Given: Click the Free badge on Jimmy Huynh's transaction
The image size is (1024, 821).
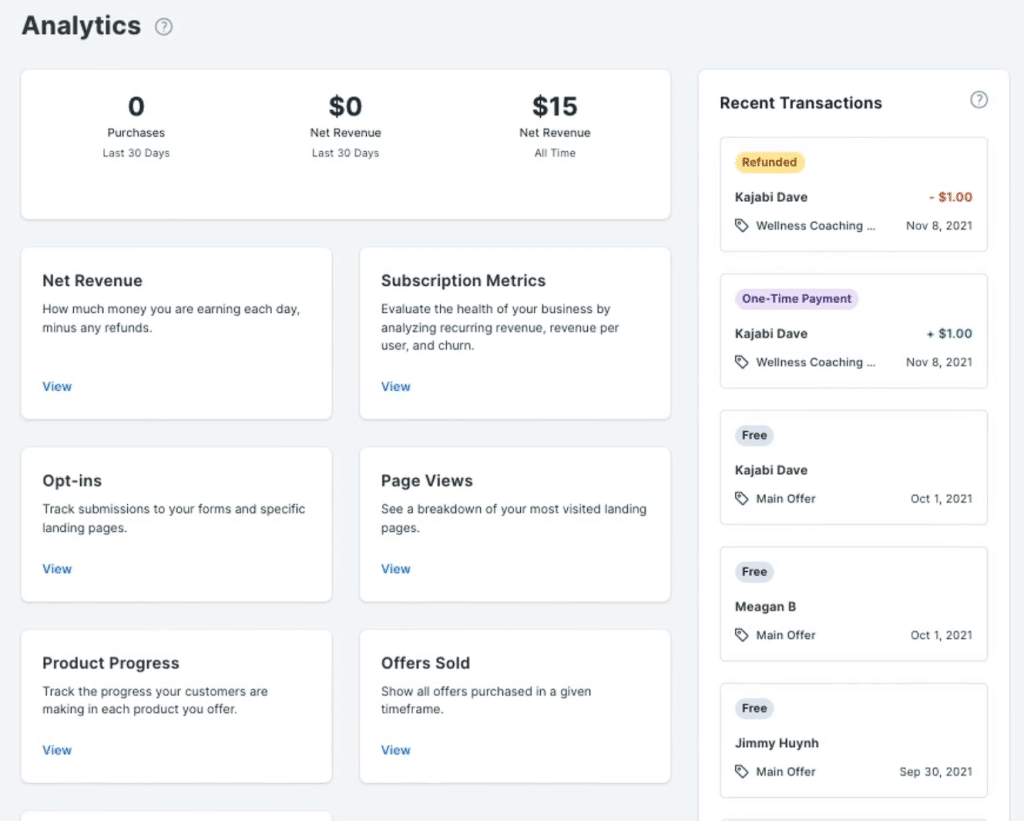Looking at the screenshot, I should [x=754, y=708].
